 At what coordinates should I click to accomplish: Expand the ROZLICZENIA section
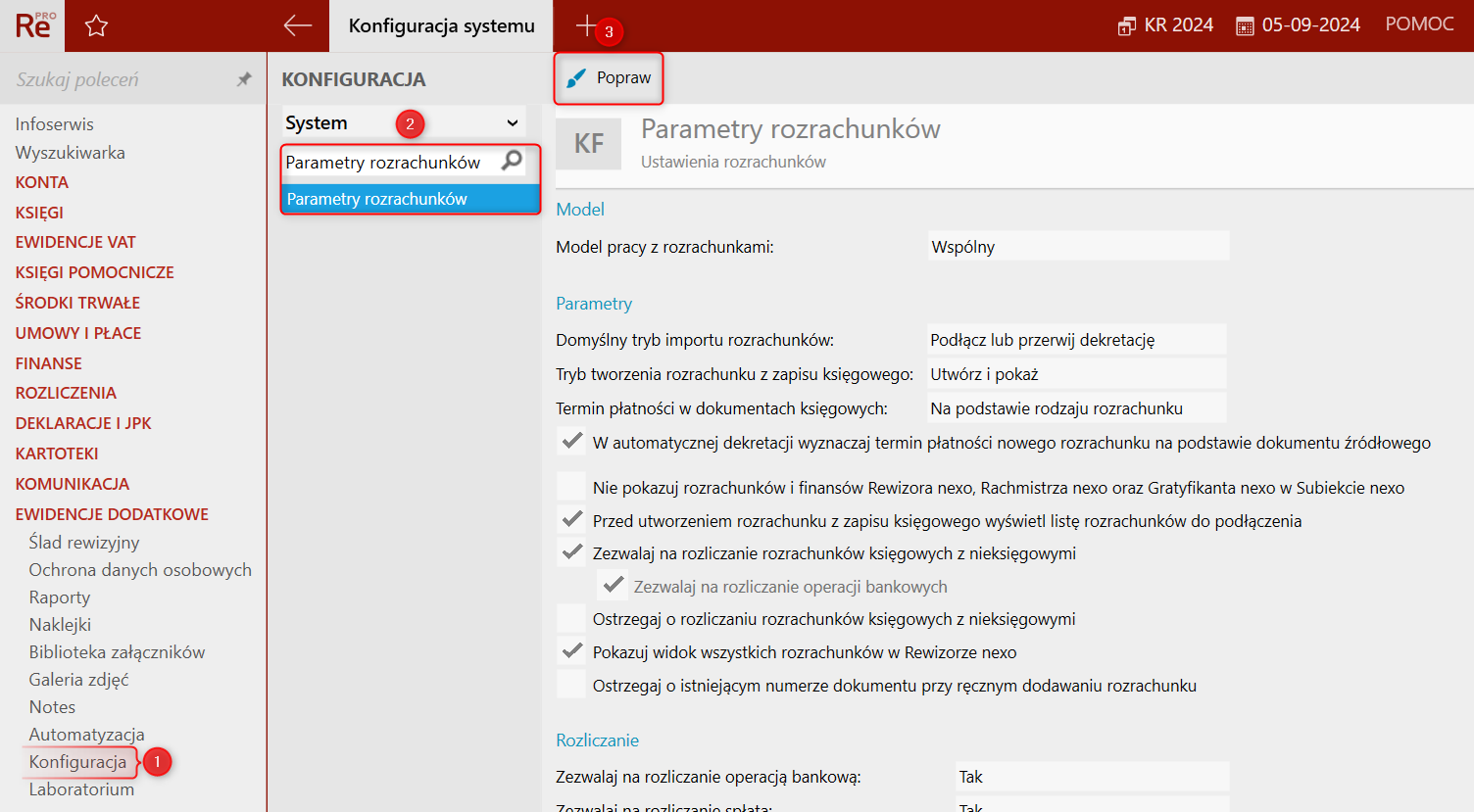point(66,393)
